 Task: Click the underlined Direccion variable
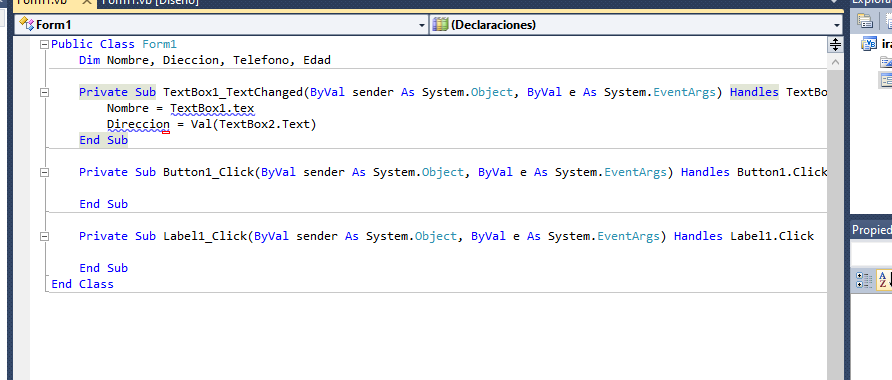point(138,125)
